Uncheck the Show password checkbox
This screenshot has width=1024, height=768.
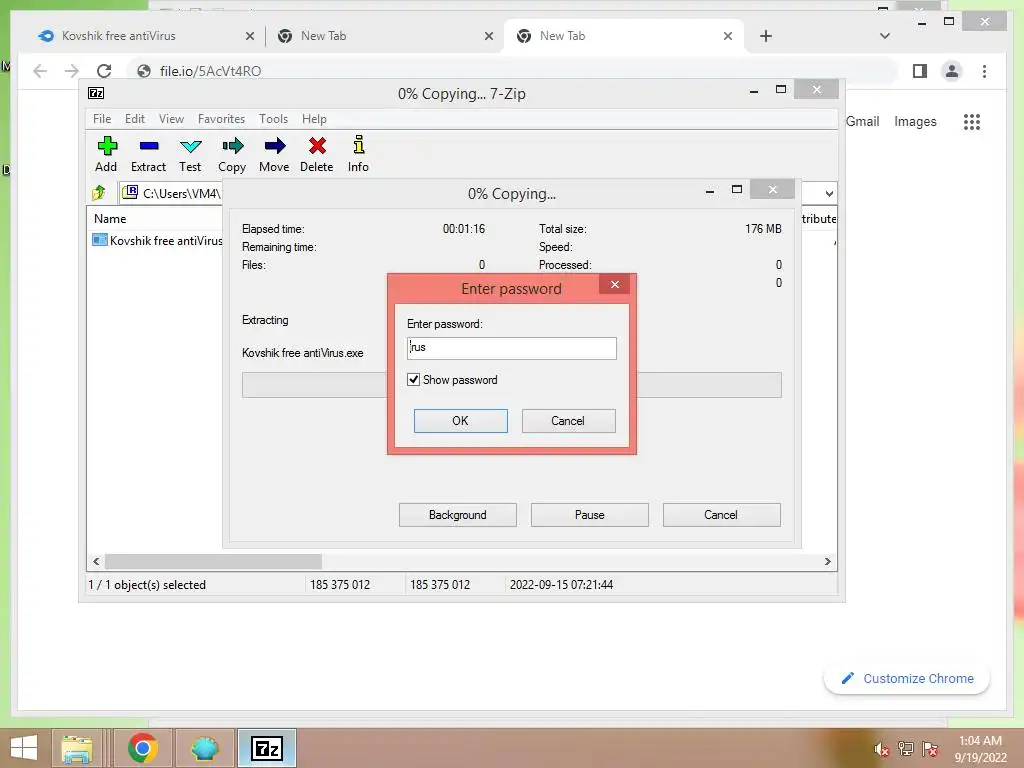(413, 379)
